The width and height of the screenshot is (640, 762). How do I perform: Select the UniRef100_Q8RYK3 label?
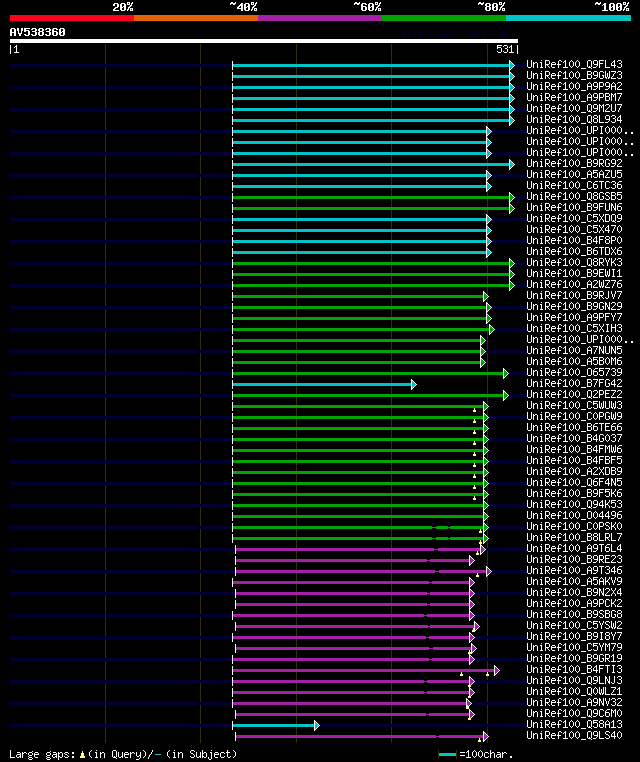[574, 262]
